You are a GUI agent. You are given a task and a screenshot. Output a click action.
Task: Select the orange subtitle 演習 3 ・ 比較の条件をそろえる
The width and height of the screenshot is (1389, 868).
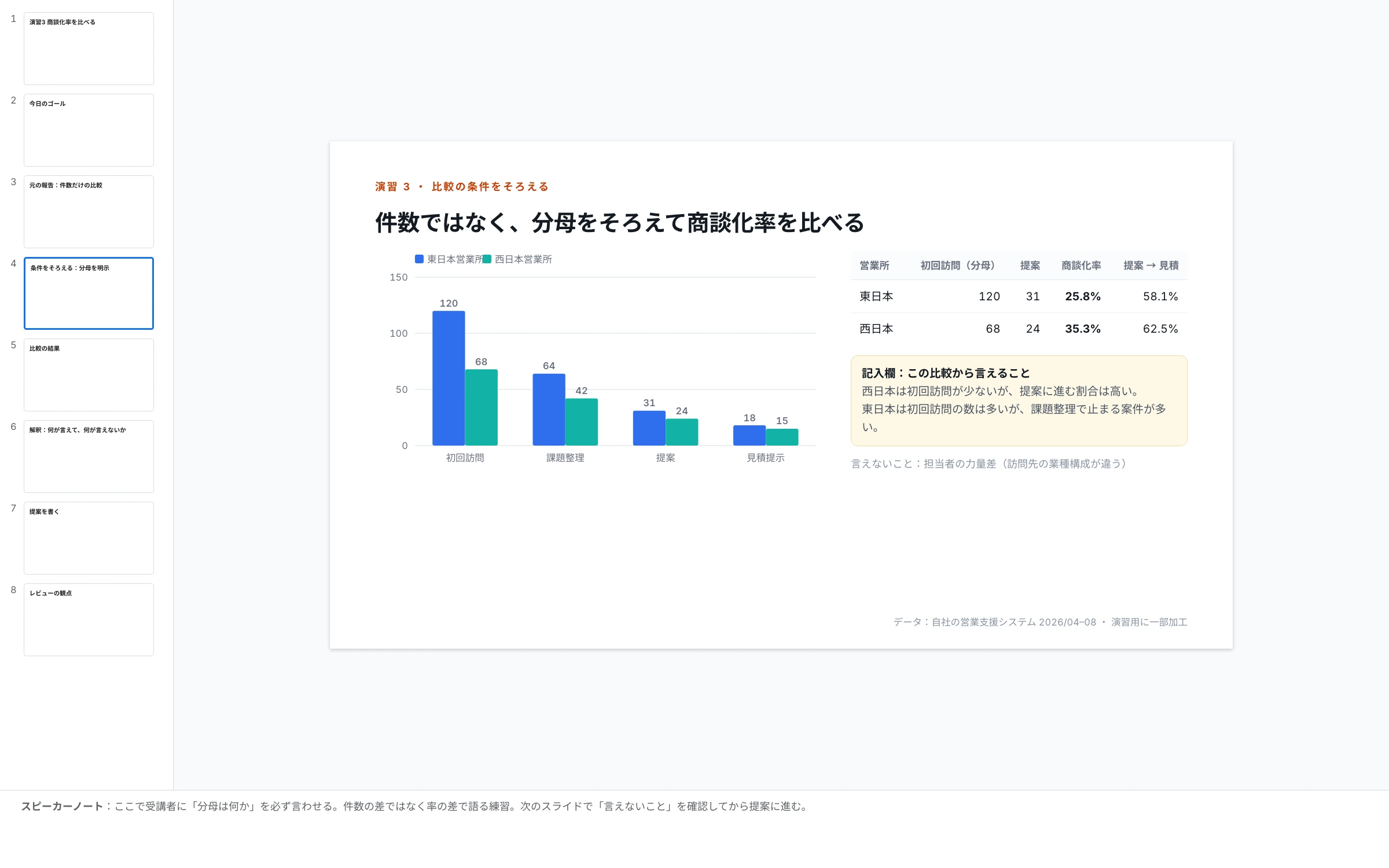tap(462, 186)
